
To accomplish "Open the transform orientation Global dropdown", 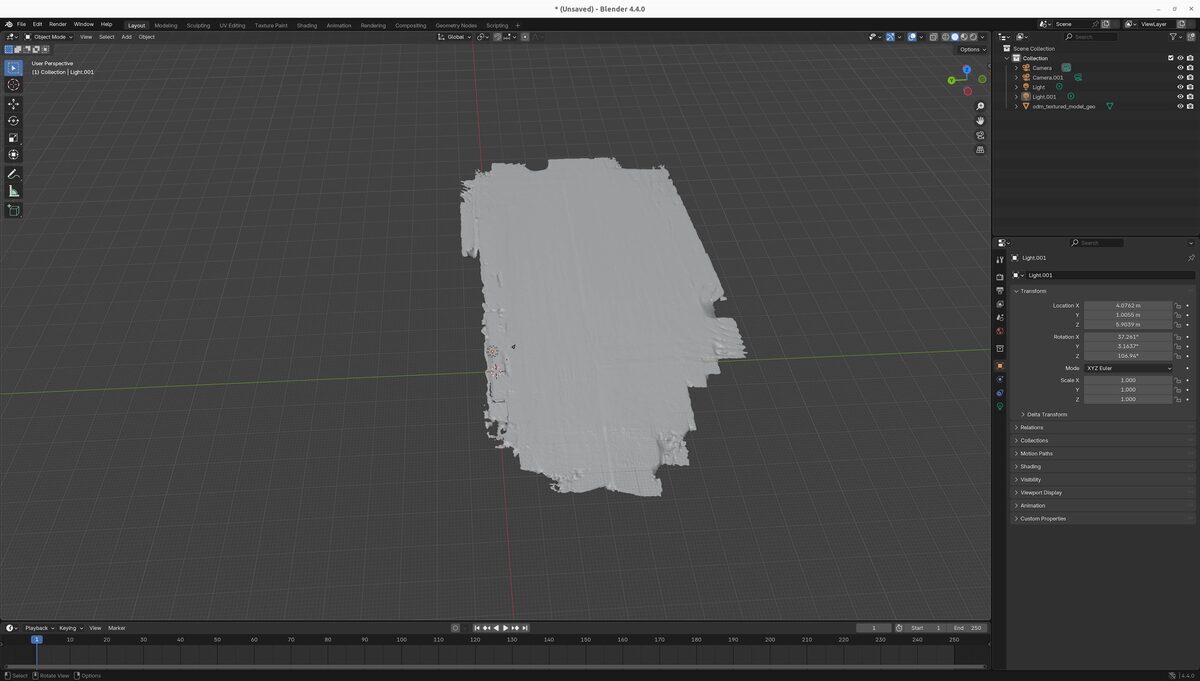I will click(x=456, y=36).
